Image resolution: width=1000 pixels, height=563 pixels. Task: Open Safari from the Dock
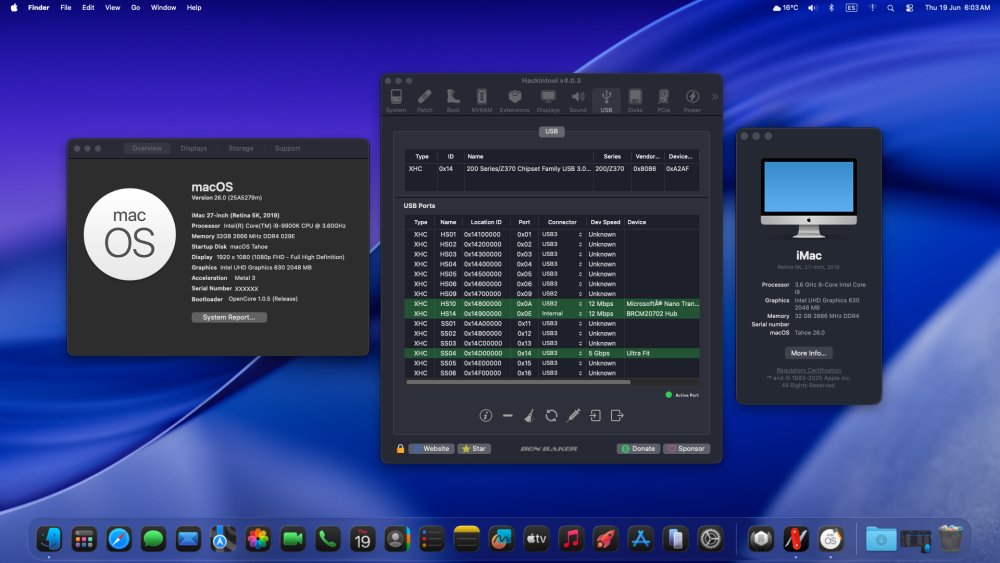point(119,539)
